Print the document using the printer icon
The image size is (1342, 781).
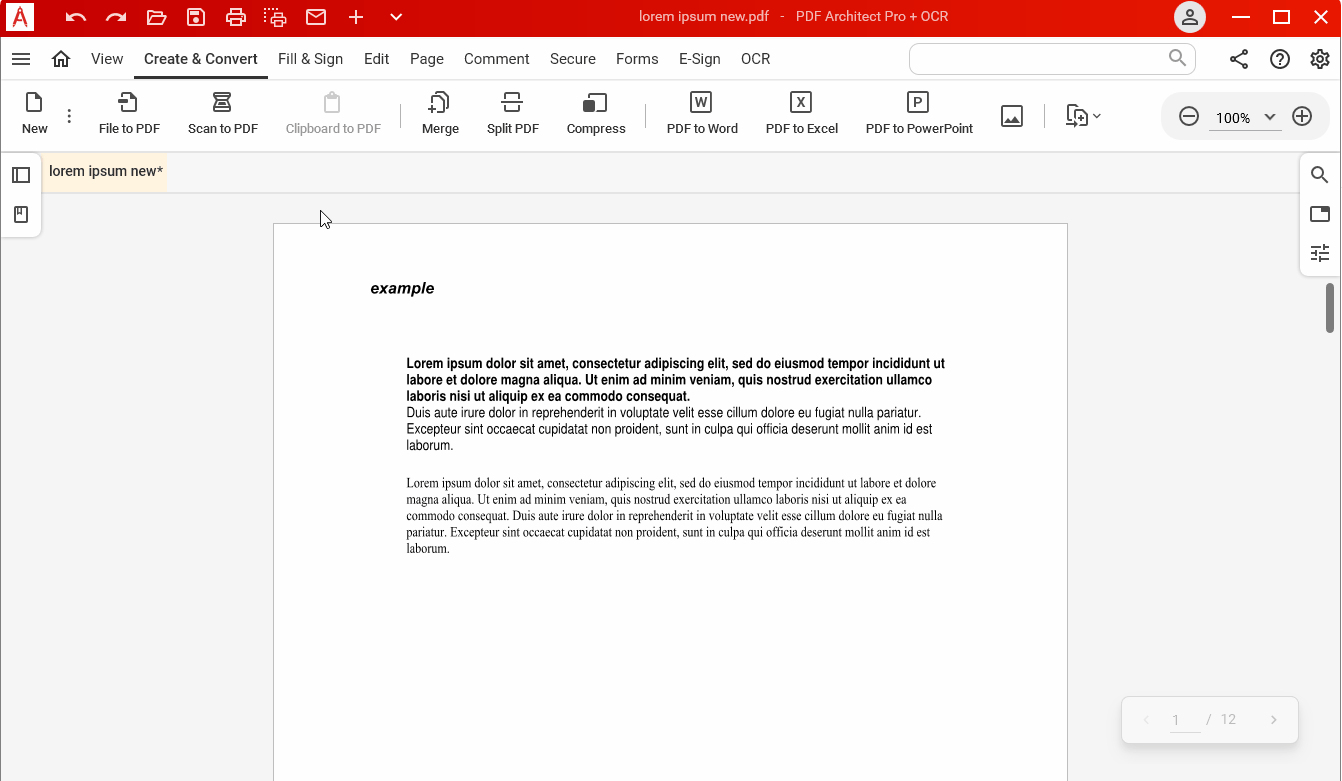[236, 17]
